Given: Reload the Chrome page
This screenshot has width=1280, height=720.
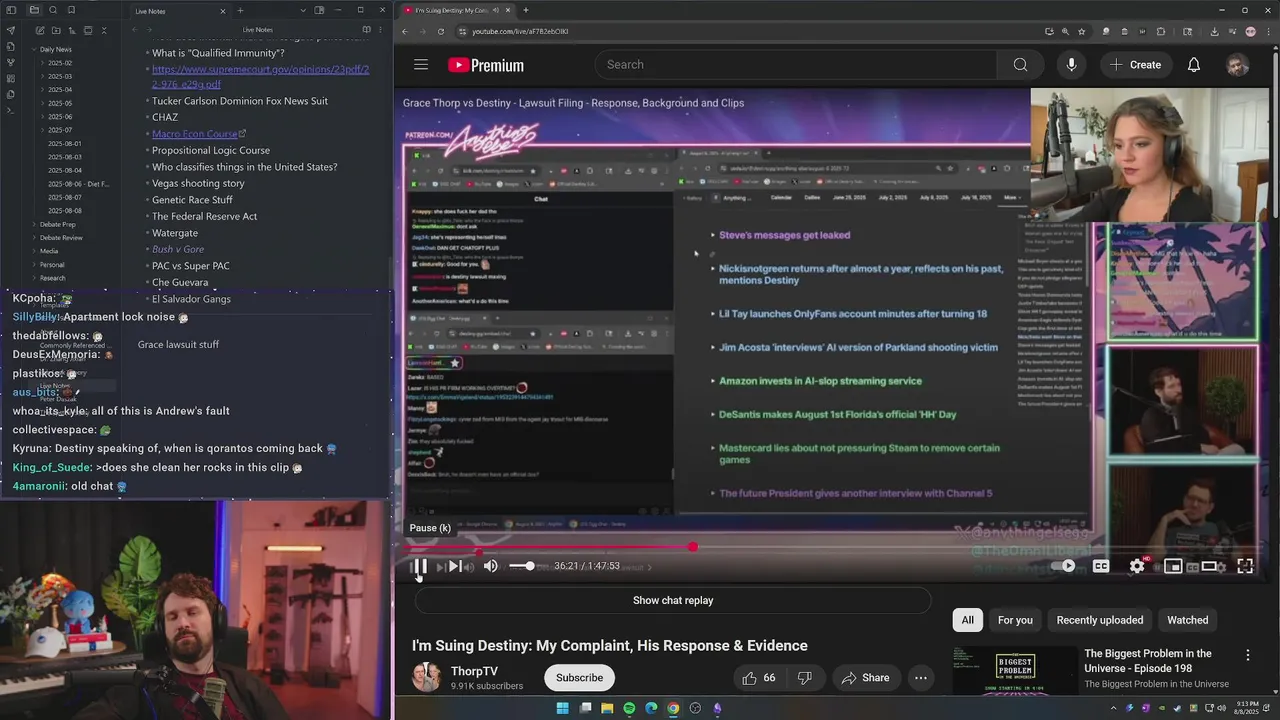Looking at the screenshot, I should 440,31.
